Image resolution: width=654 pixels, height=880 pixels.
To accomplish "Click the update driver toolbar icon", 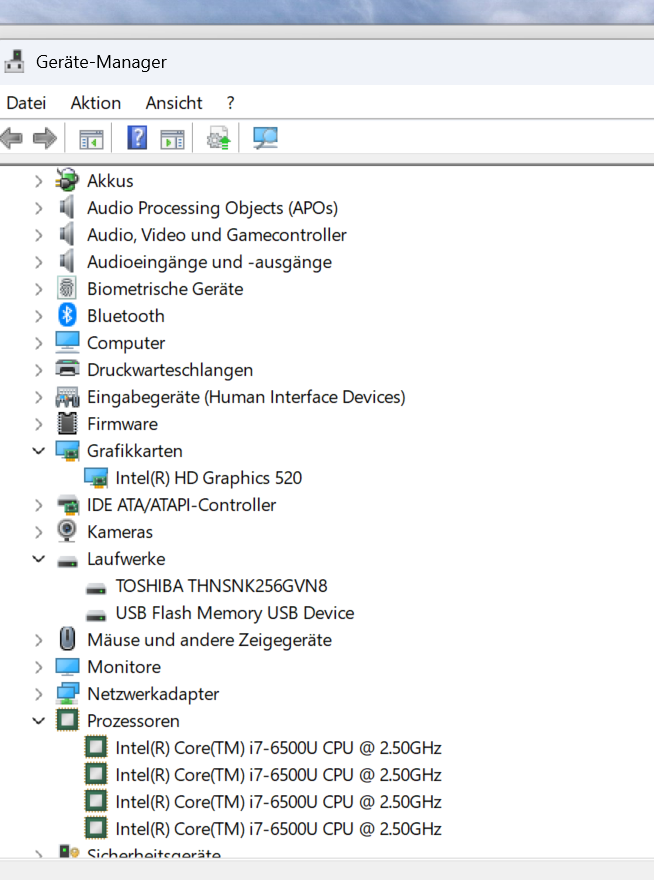I will click(218, 138).
